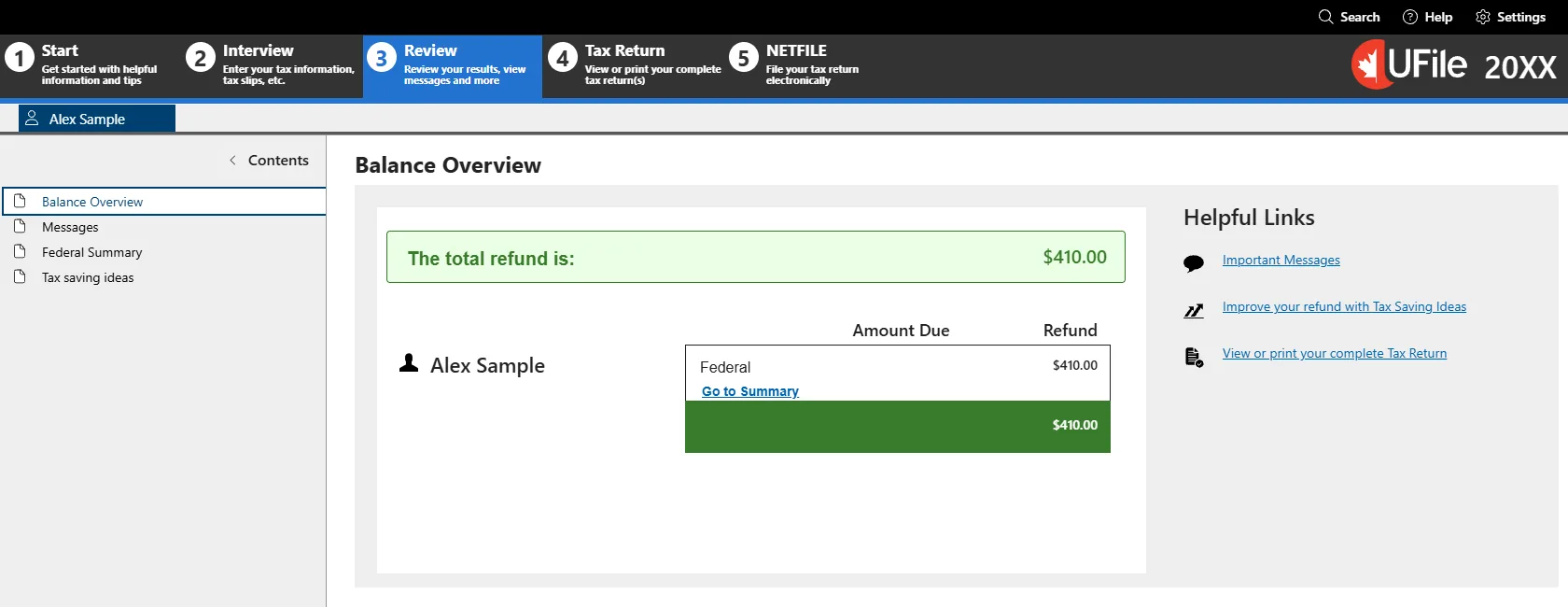
Task: Click the page icon beside Tax saving ideas
Action: 20,276
